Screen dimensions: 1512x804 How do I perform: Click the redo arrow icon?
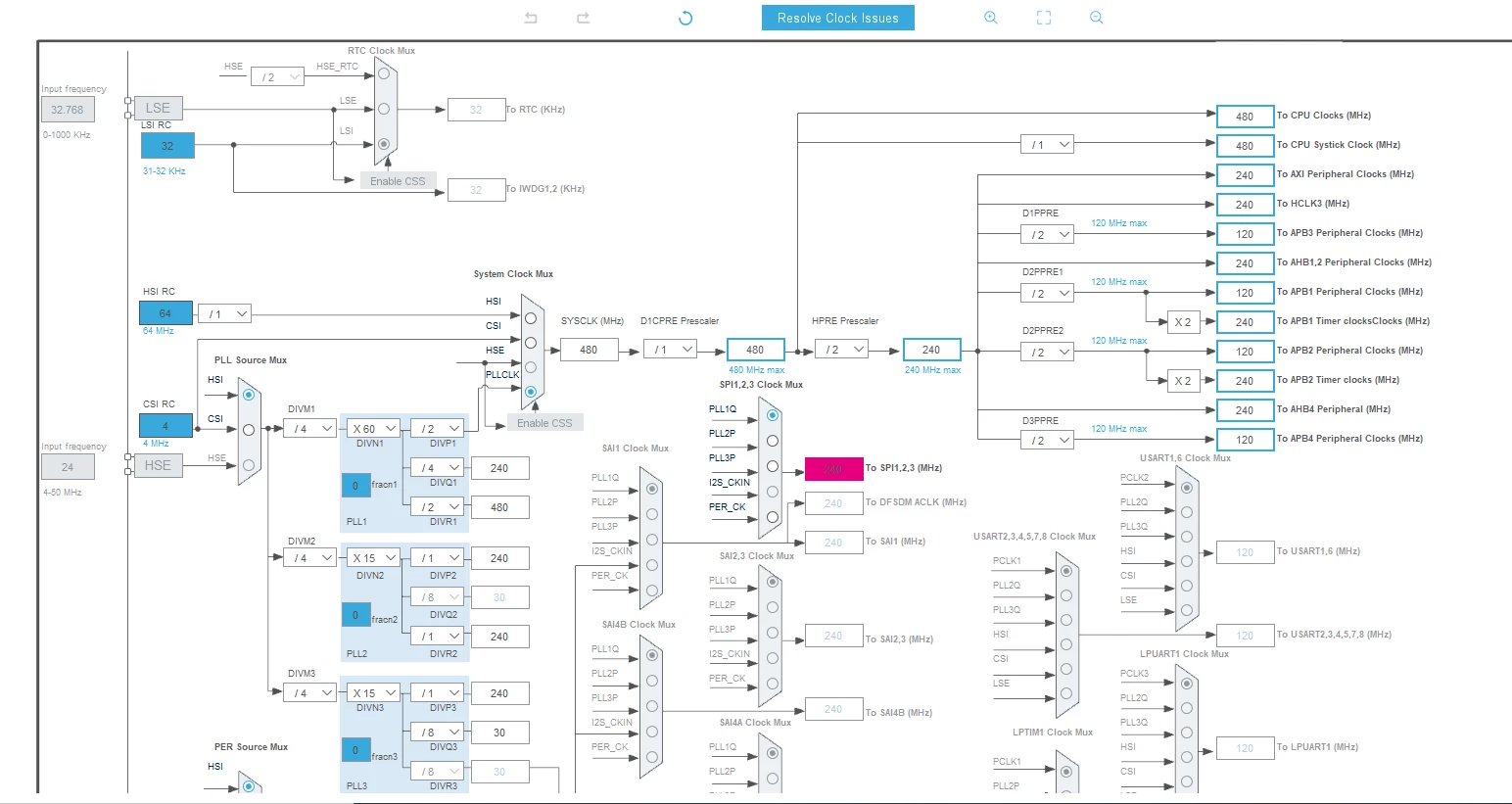[584, 18]
